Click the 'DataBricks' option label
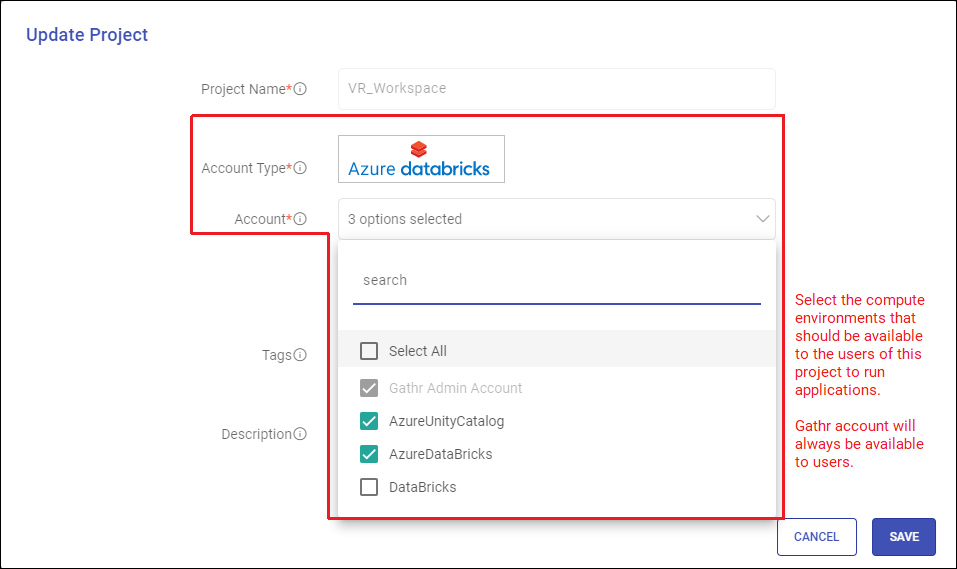 click(x=422, y=487)
